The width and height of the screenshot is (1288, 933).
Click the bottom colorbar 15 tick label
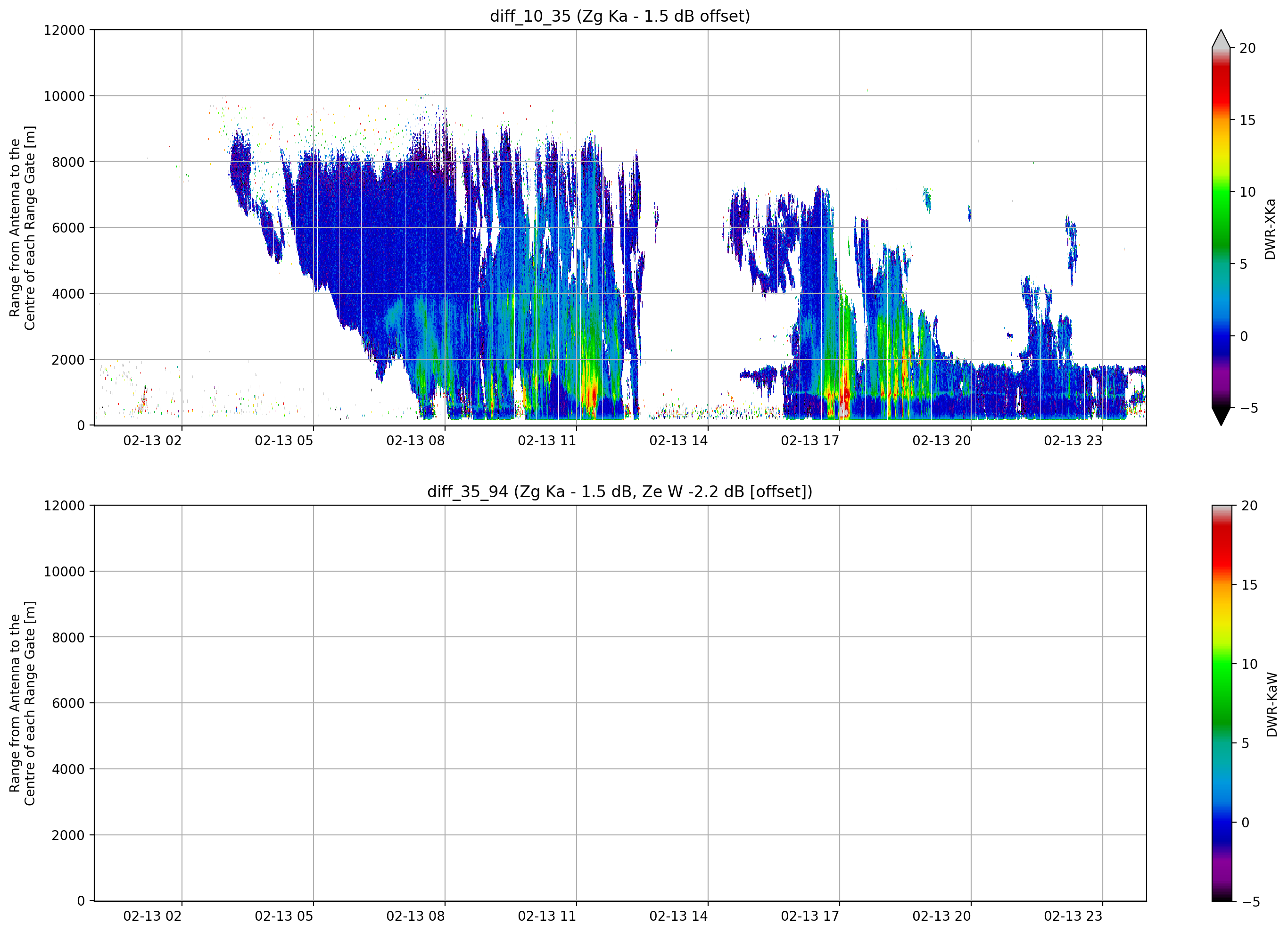coord(1249,585)
